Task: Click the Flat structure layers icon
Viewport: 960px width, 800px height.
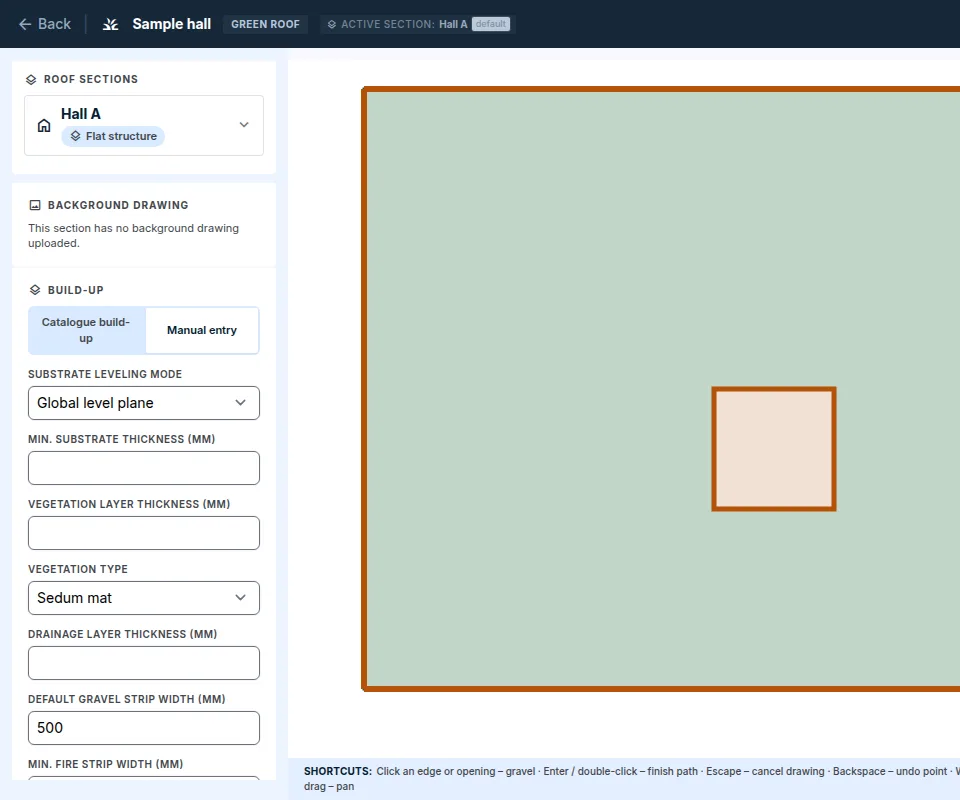Action: coord(75,136)
